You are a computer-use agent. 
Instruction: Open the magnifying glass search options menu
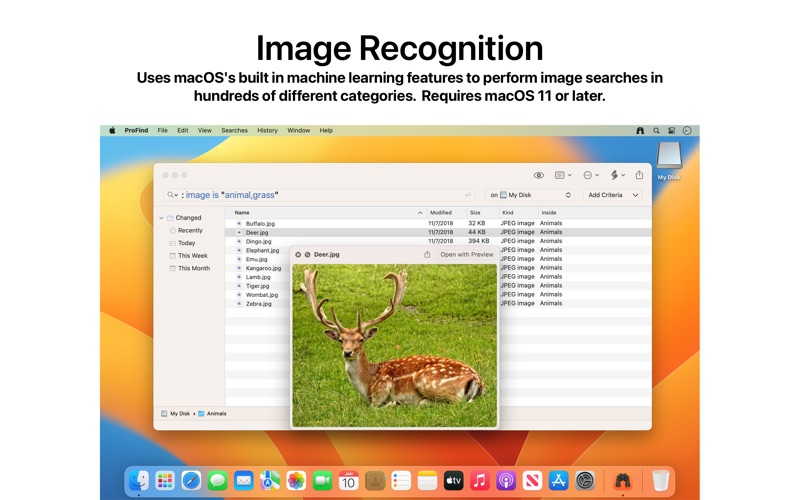click(x=173, y=195)
